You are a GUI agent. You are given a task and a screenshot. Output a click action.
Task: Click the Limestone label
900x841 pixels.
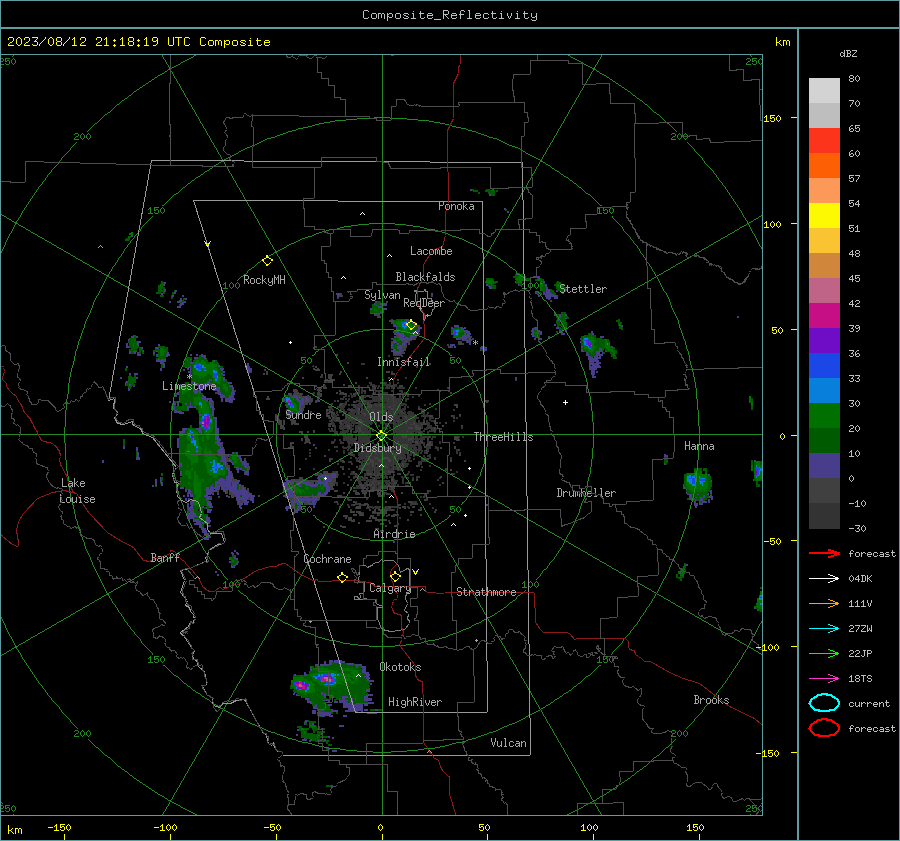(189, 386)
